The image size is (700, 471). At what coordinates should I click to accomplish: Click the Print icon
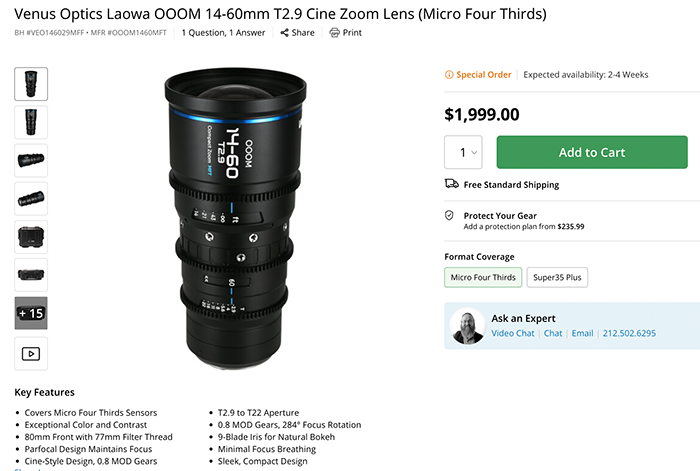(x=335, y=32)
